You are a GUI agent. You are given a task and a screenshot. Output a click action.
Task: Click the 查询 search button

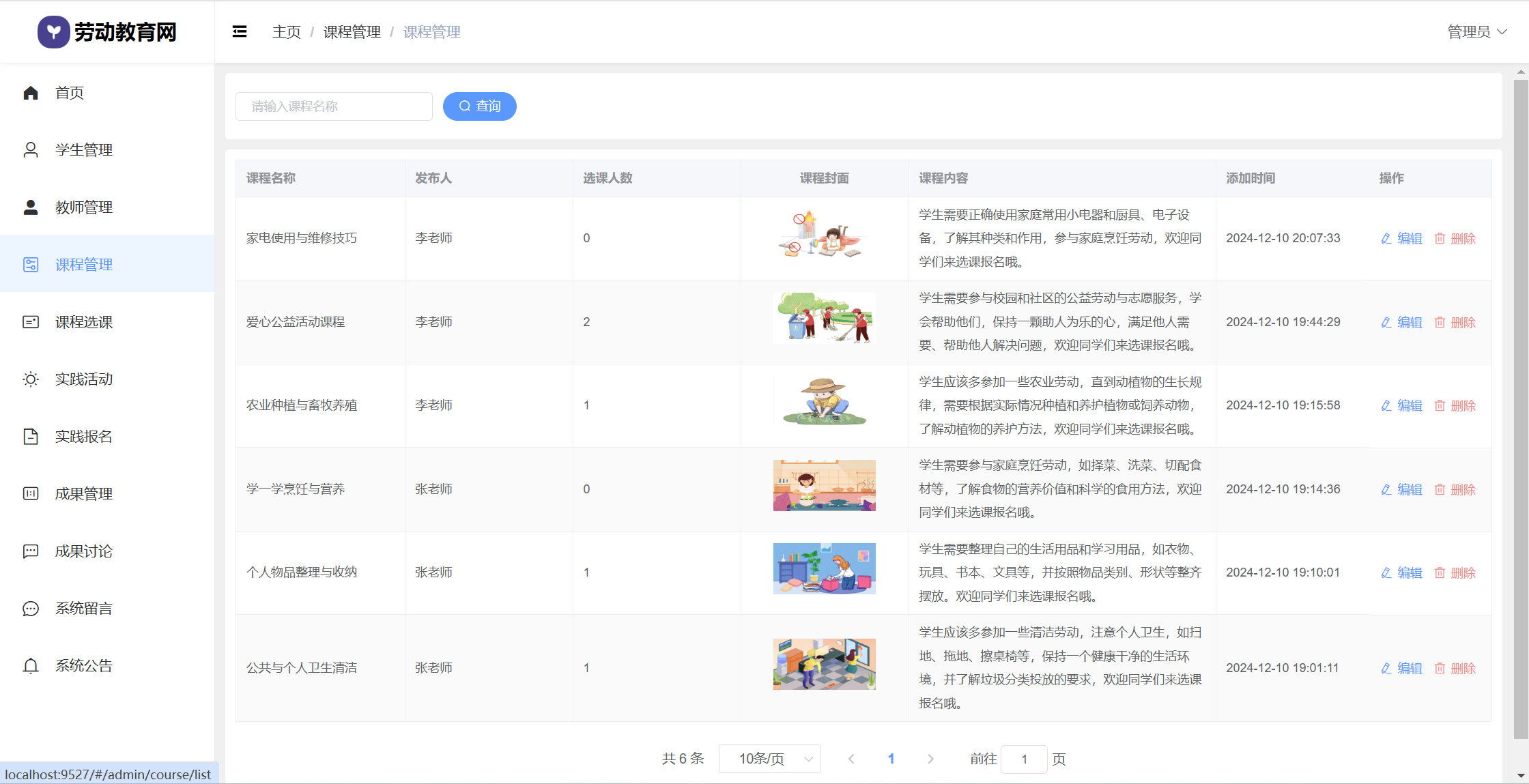tap(479, 106)
